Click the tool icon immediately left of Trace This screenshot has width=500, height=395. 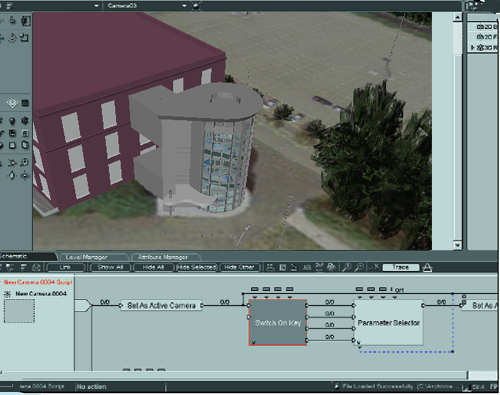pyautogui.click(x=375, y=267)
